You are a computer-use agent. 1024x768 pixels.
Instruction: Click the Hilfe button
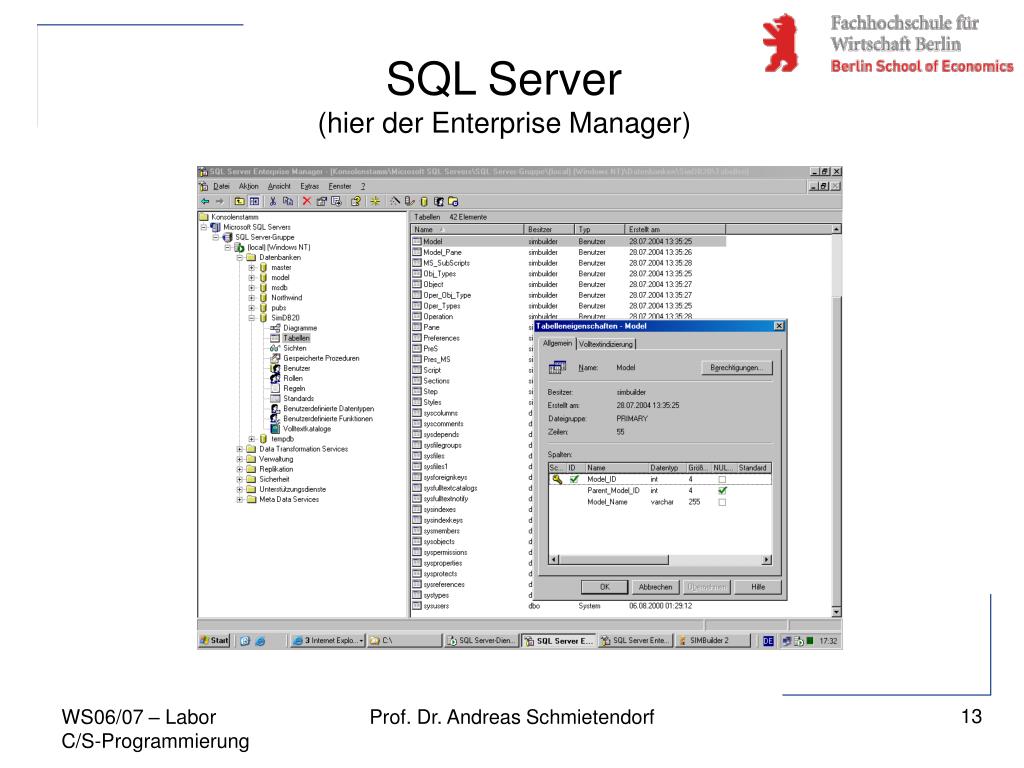[x=758, y=587]
